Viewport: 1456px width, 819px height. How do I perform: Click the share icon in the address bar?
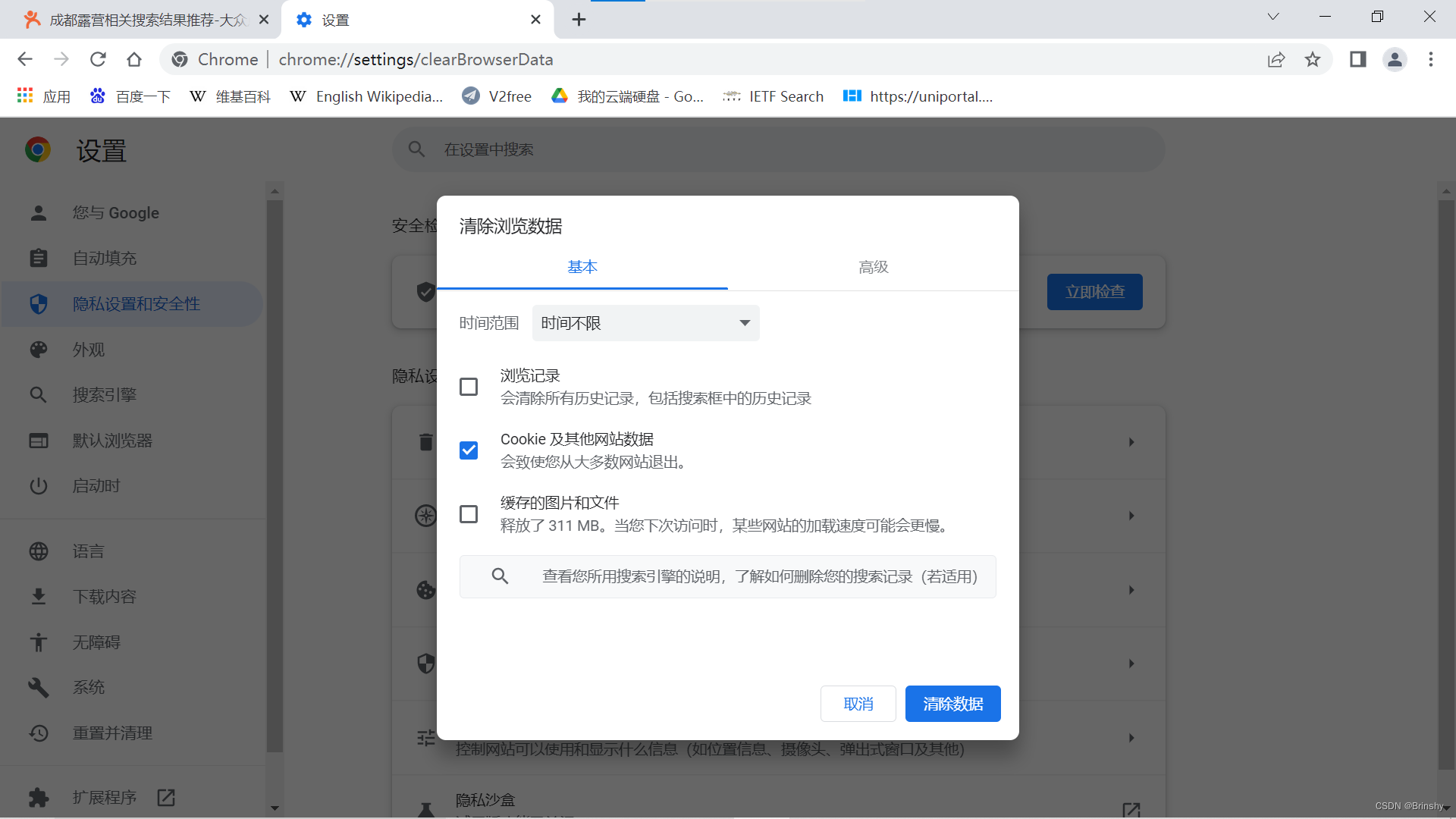(1277, 59)
